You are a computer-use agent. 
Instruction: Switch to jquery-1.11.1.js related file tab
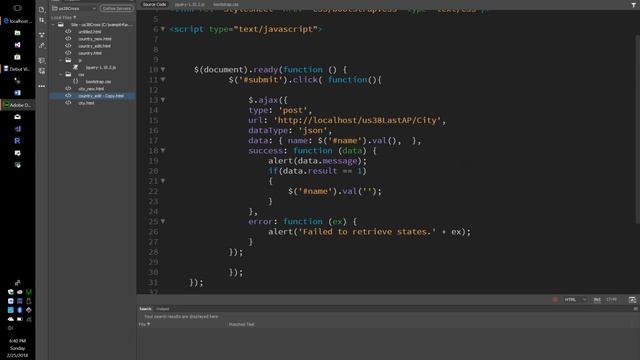(189, 4)
